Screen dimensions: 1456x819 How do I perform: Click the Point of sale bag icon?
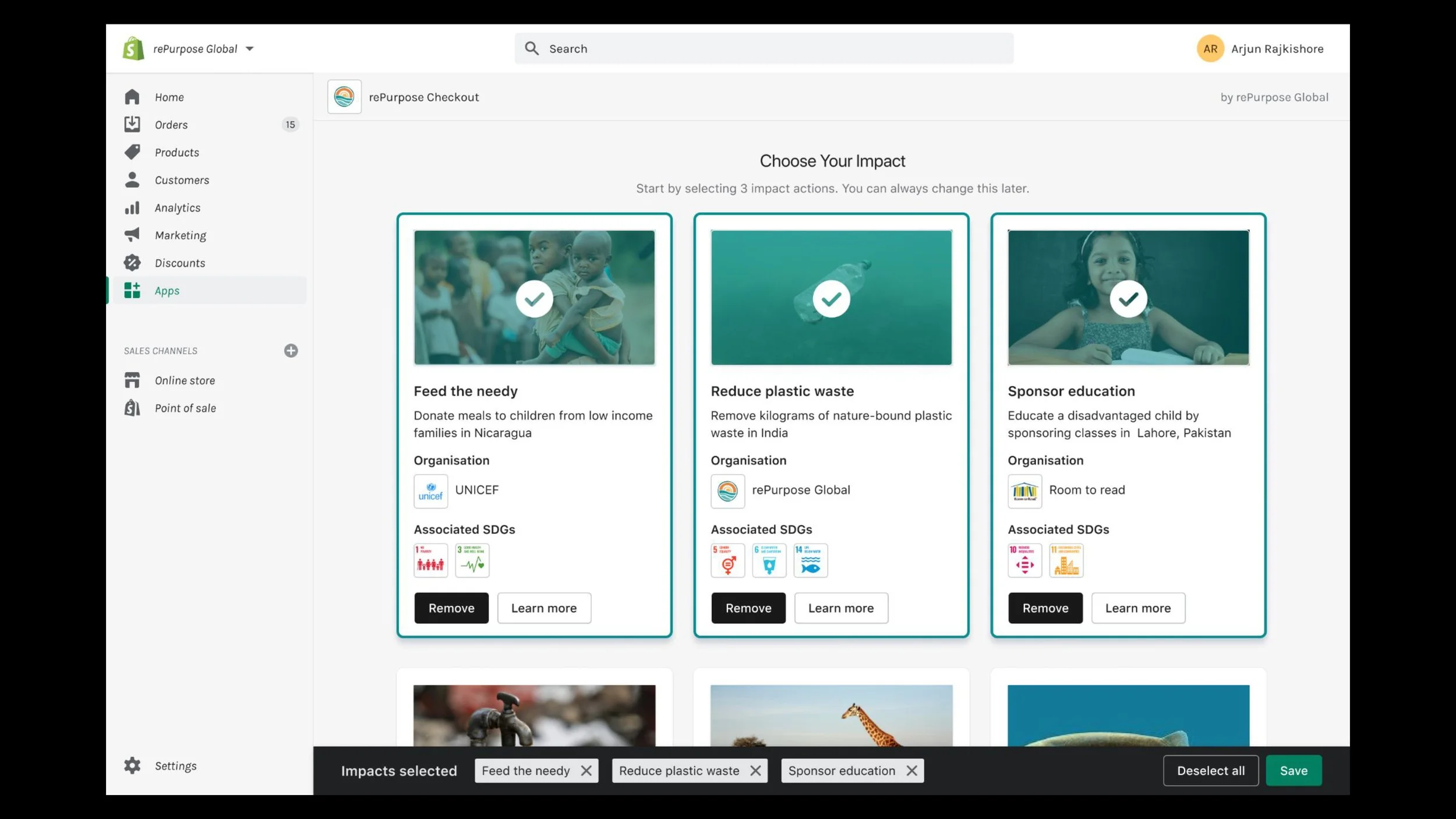tap(132, 408)
